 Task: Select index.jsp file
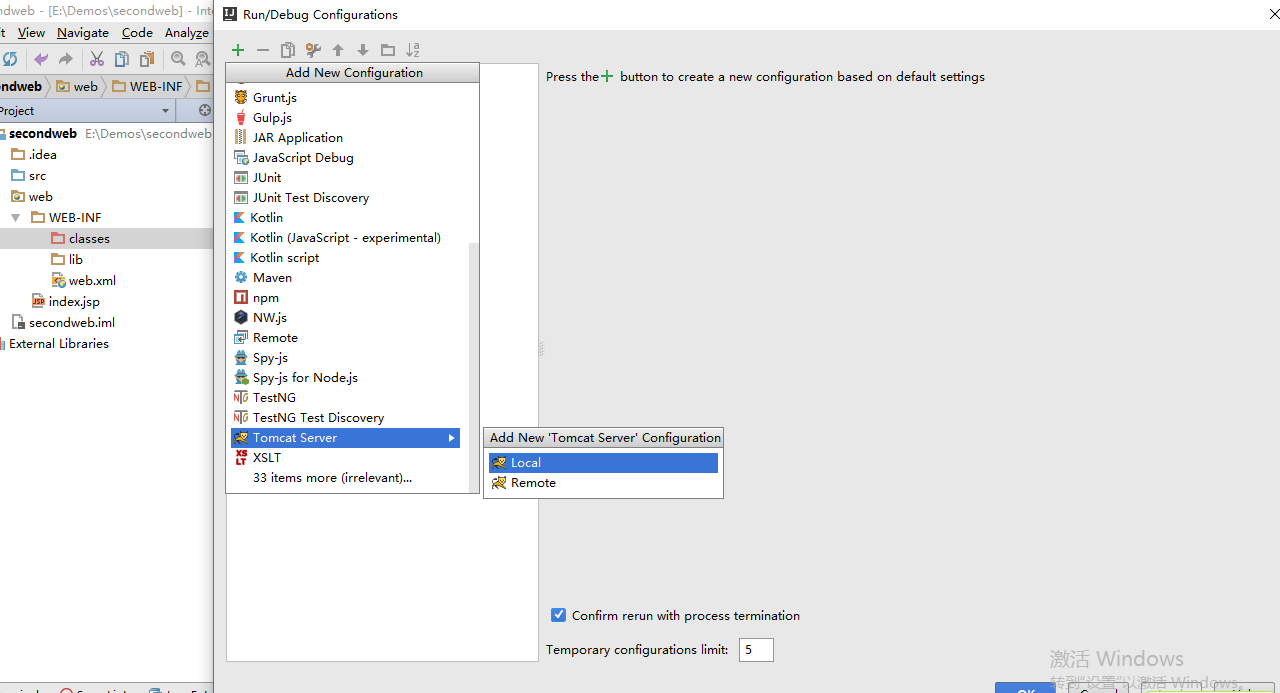point(65,301)
